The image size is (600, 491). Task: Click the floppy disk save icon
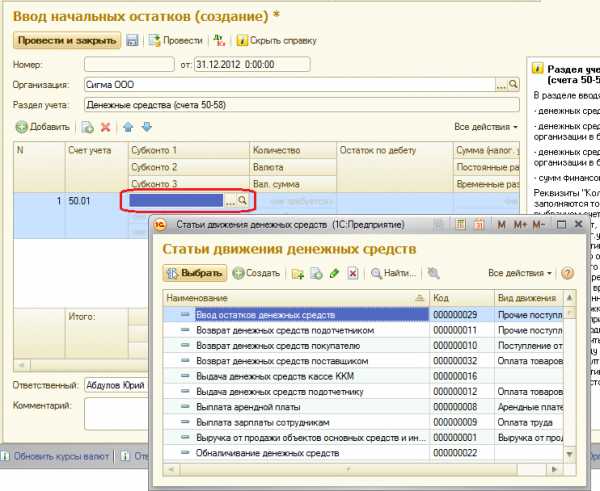(x=132, y=41)
